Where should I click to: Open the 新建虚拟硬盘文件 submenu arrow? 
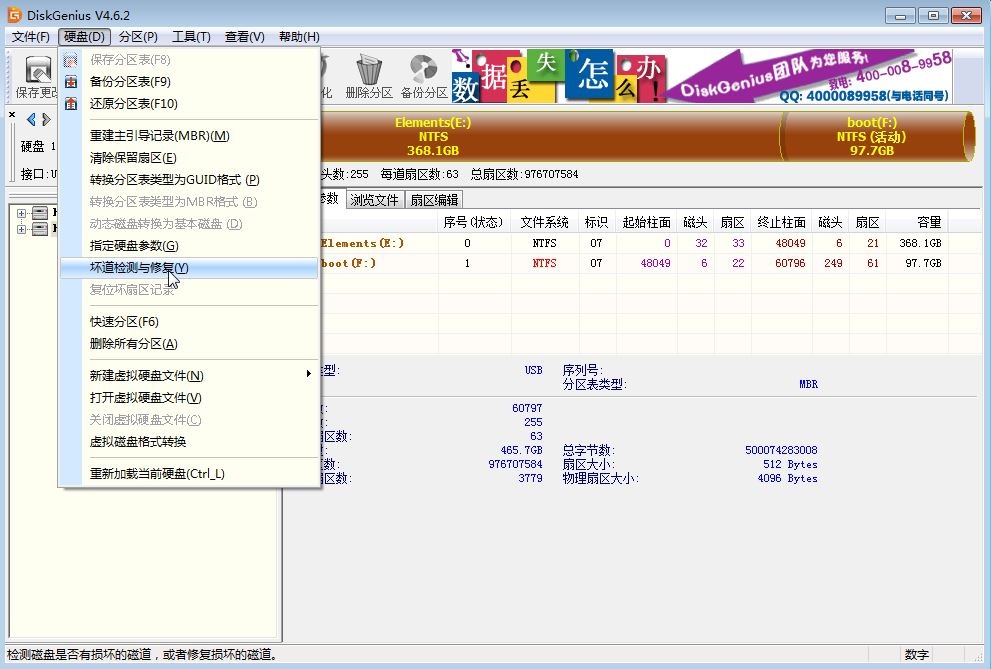pyautogui.click(x=309, y=374)
